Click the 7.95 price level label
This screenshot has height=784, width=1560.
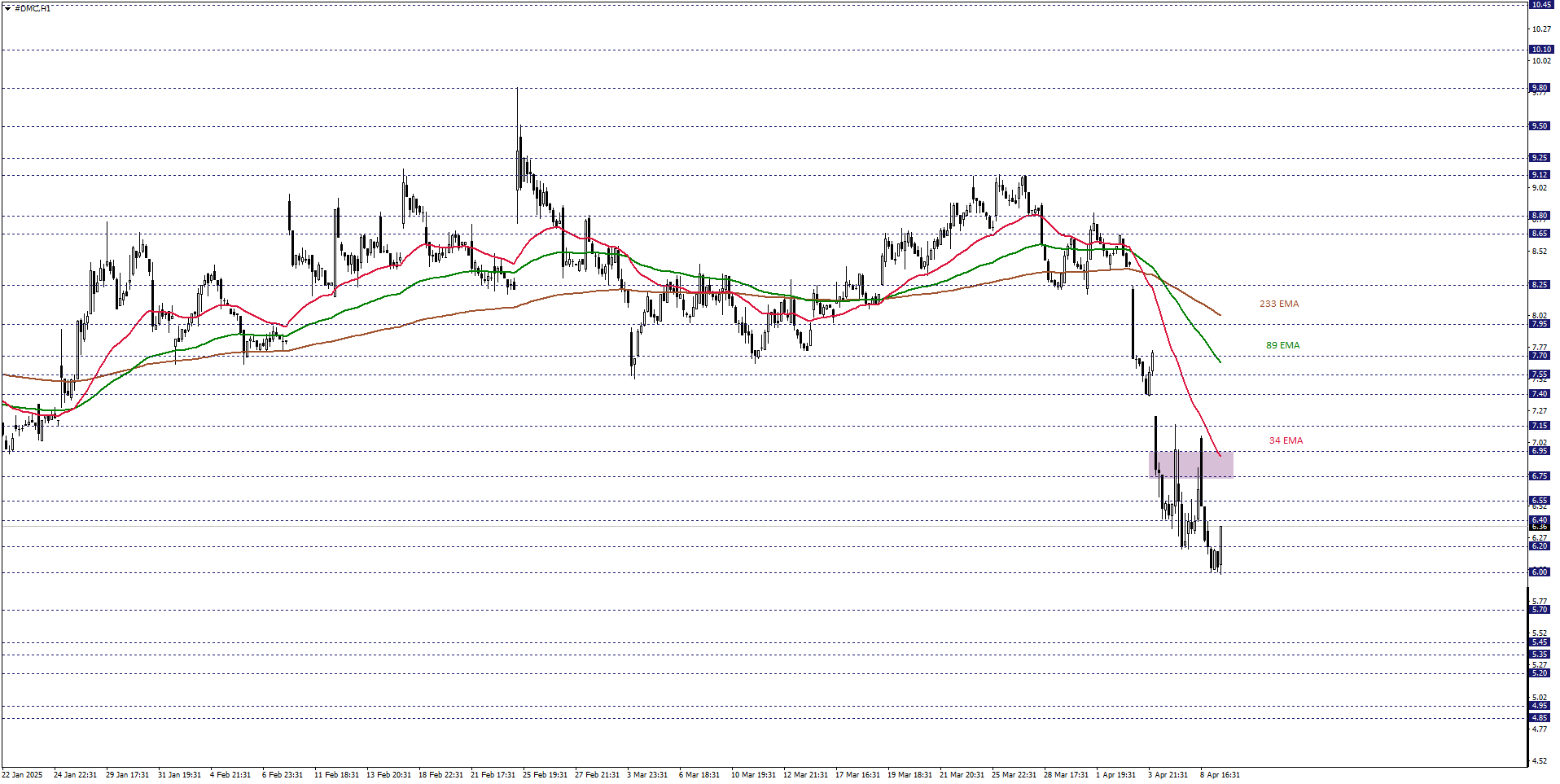[x=1539, y=324]
